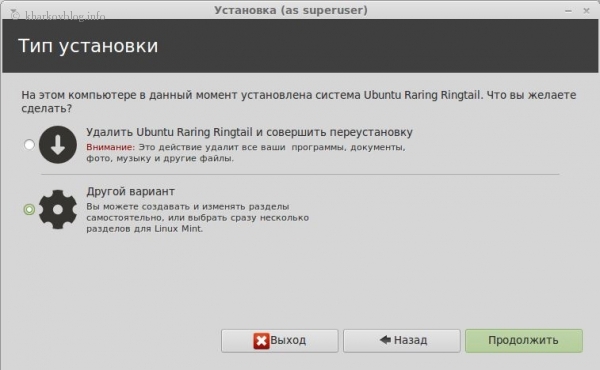Viewport: 600px width, 370px height.
Task: Click the question text about installed Ubuntu system
Action: click(x=298, y=102)
